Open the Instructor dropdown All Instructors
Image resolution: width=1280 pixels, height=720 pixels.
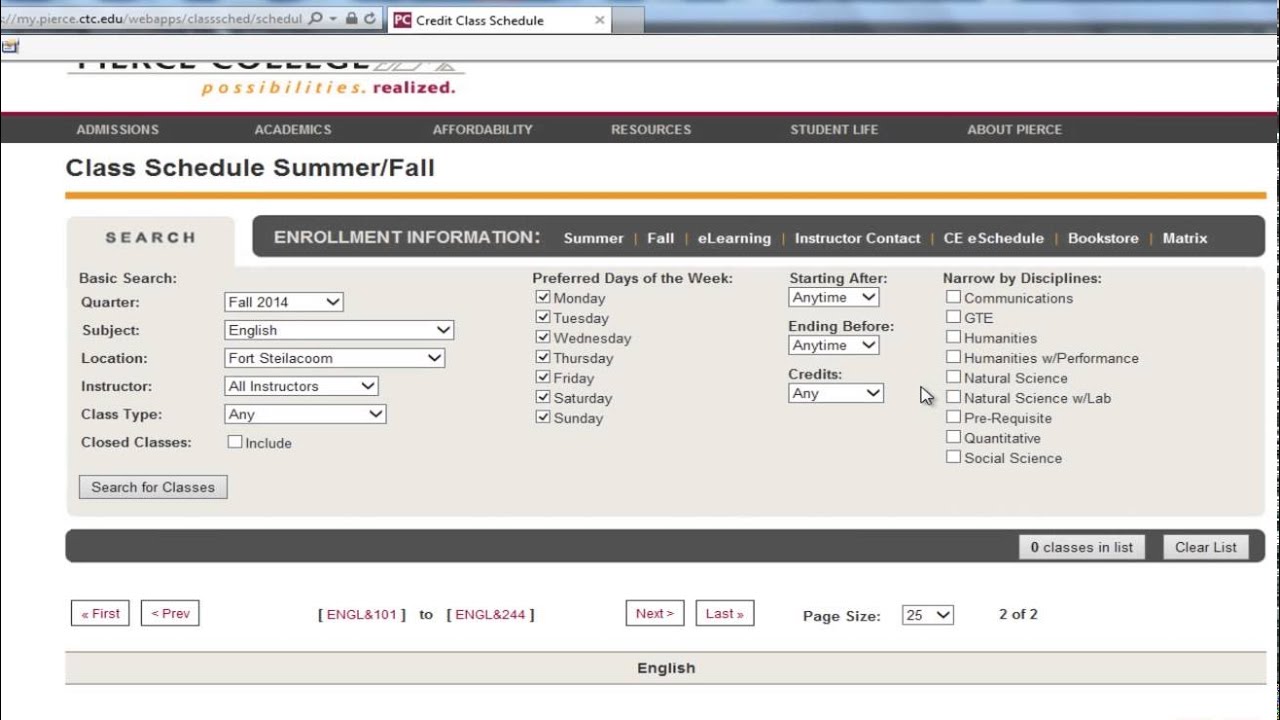[x=301, y=386]
